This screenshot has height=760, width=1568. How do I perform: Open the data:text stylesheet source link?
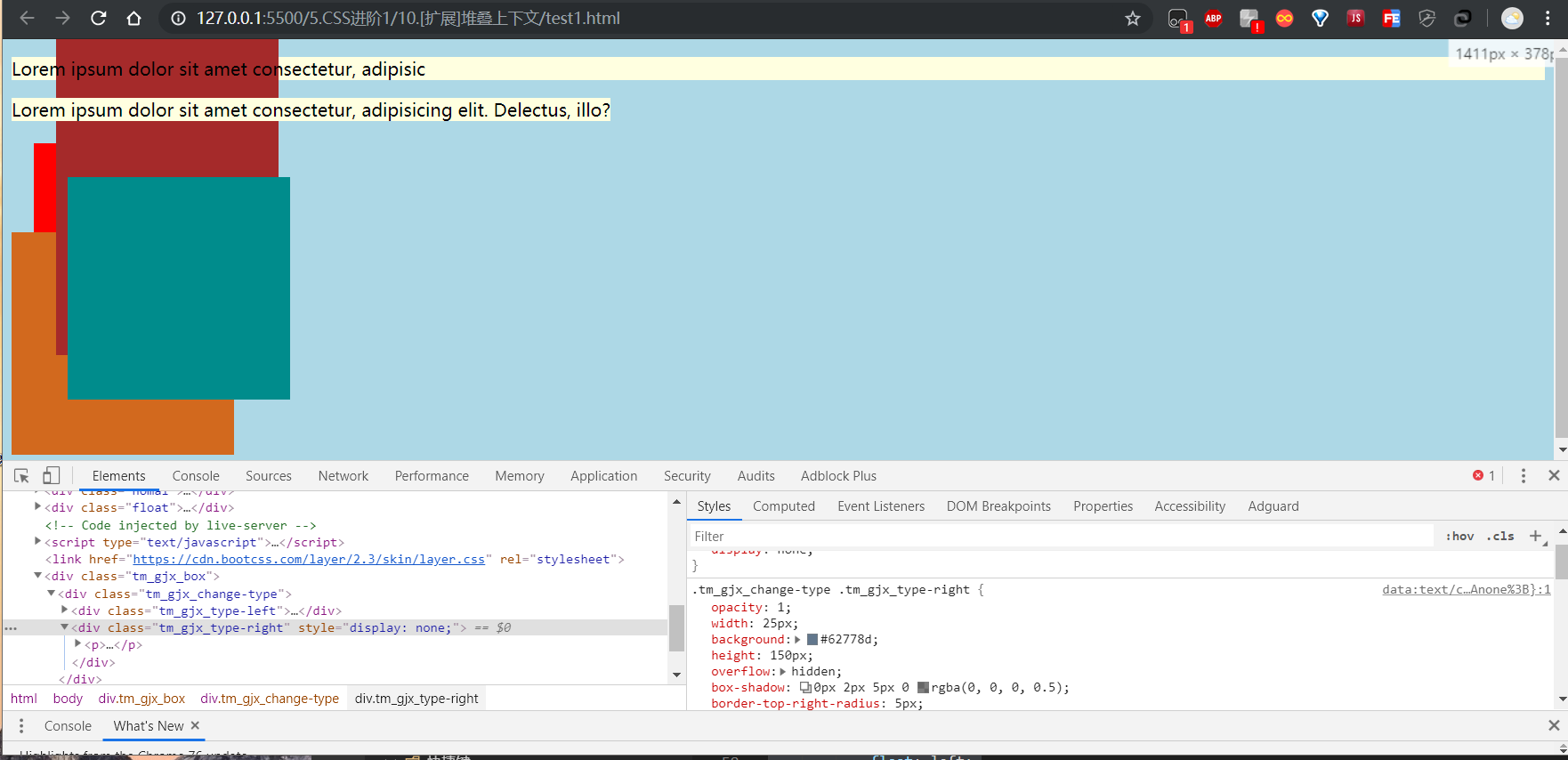1467,589
